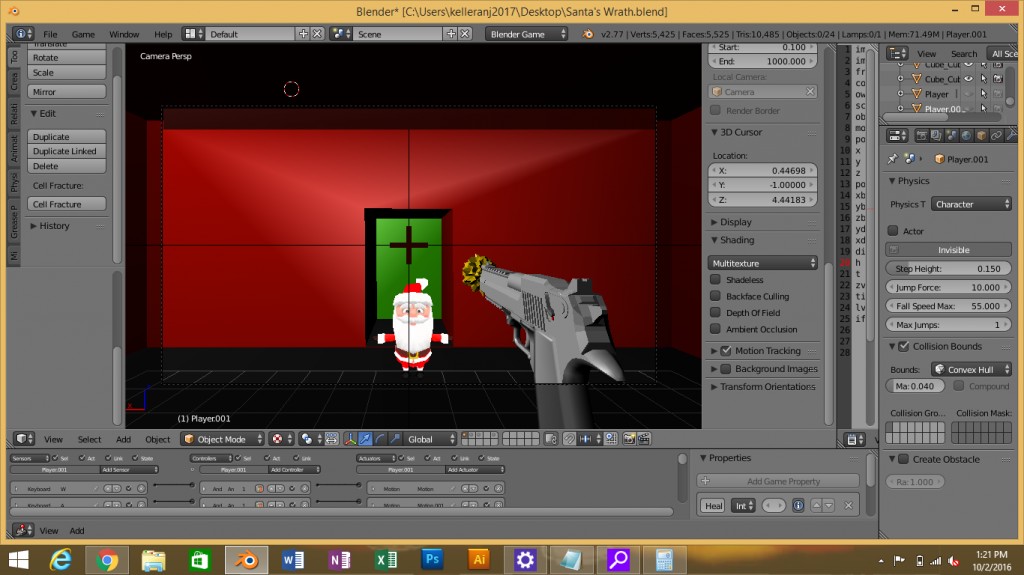Enable Depth Of Field checkbox
The height and width of the screenshot is (575, 1024).
pyautogui.click(x=715, y=312)
